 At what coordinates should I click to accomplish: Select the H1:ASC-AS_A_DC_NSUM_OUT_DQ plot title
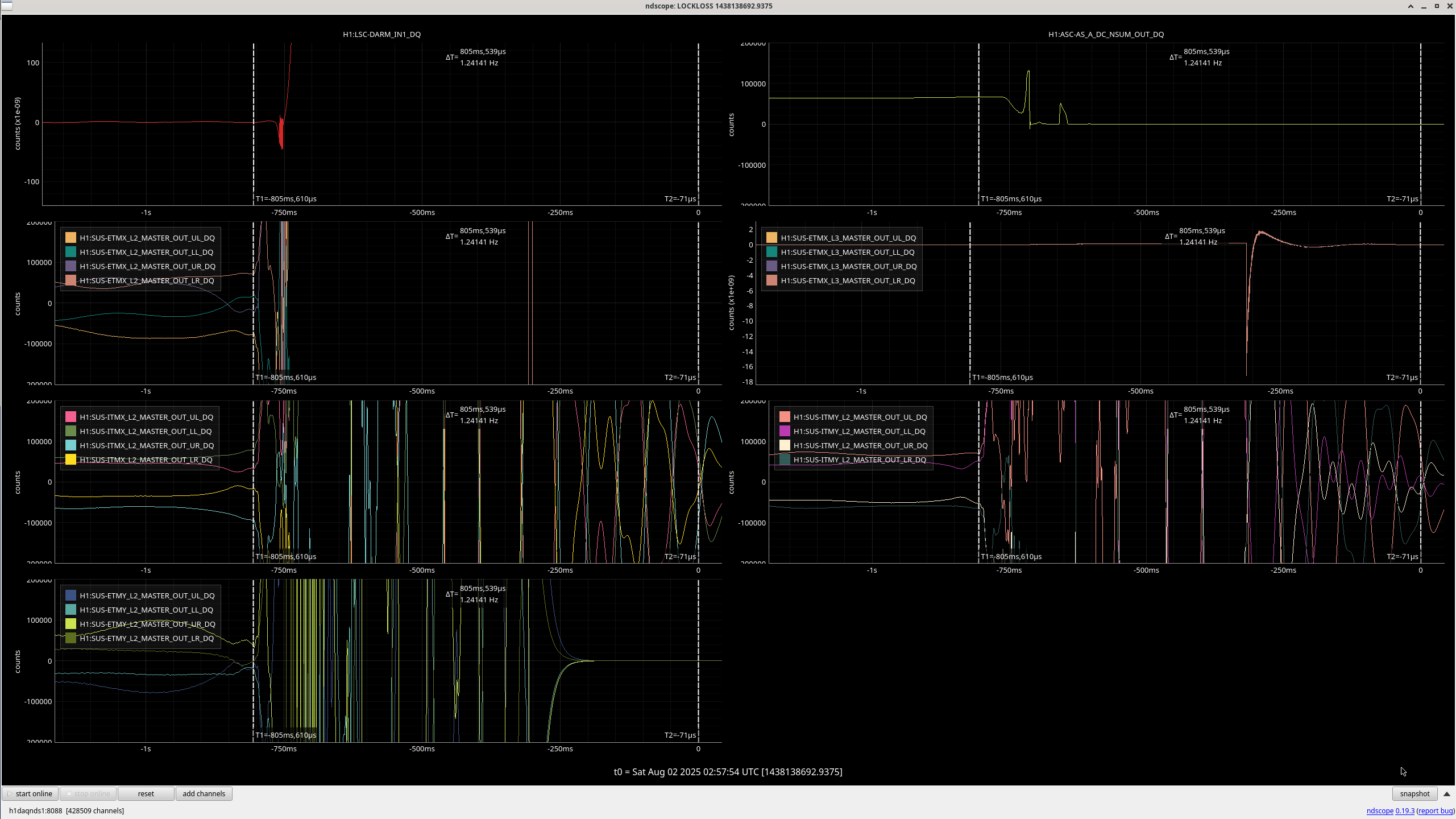click(1106, 34)
